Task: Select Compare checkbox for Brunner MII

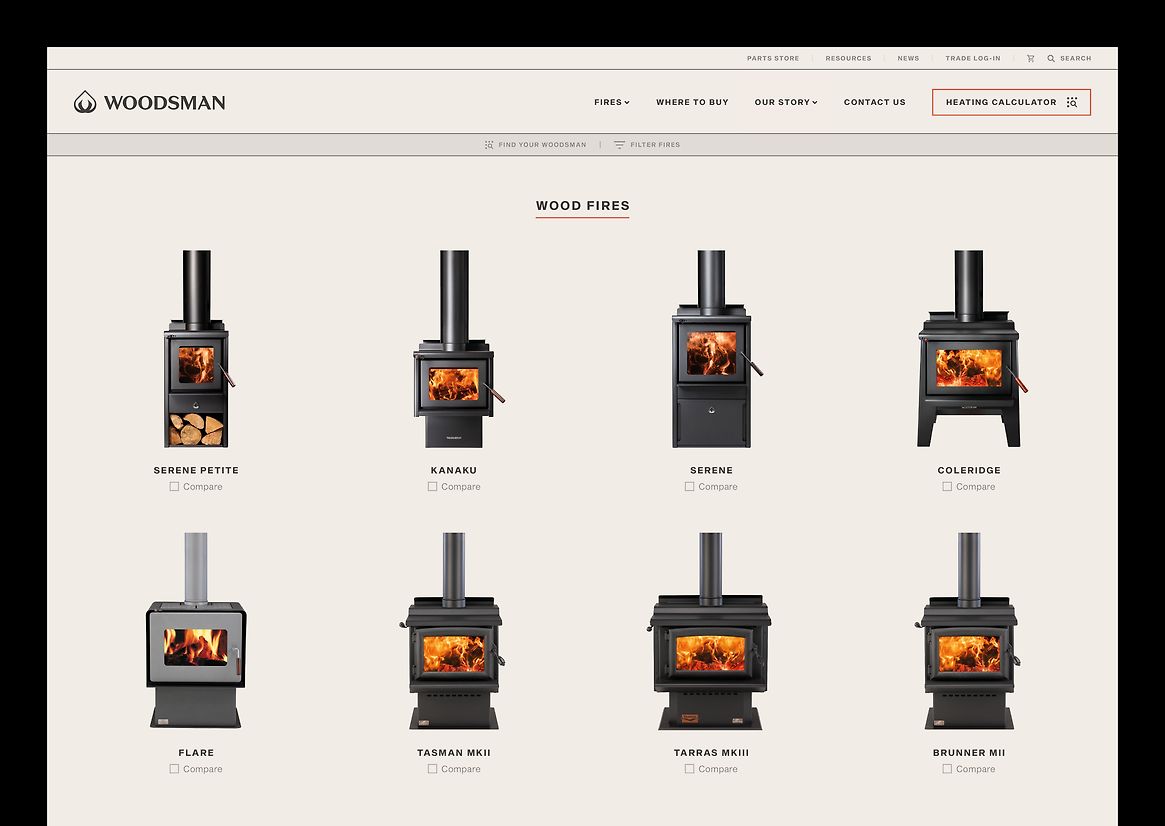Action: coord(947,769)
